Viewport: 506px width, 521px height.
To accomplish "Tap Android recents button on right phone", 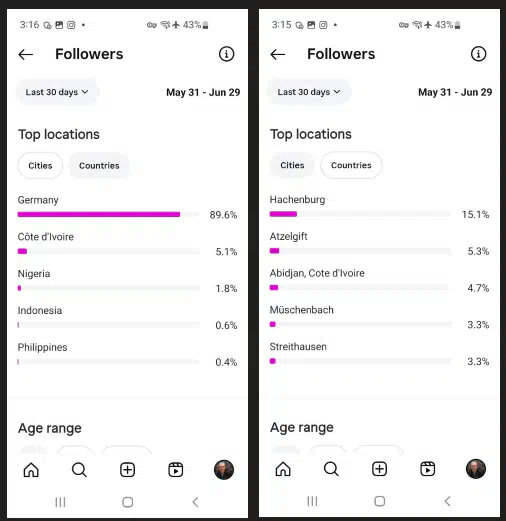I will tap(312, 501).
